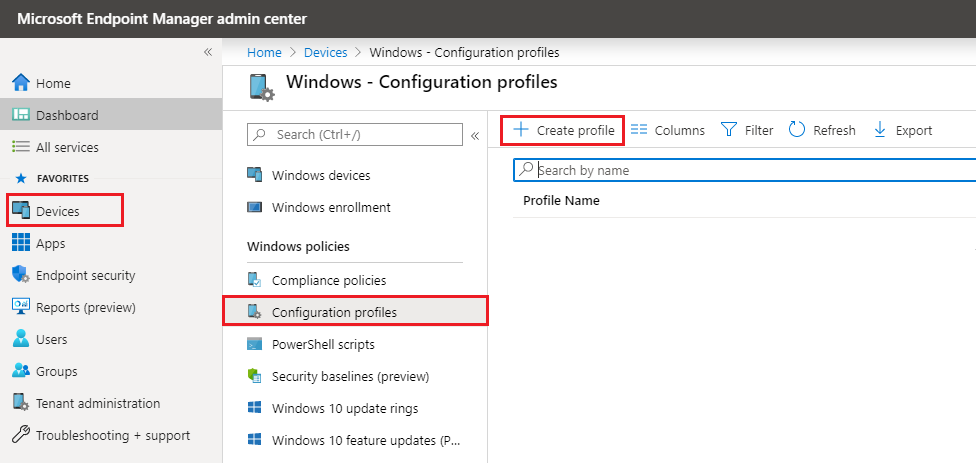
Task: Click the Export download arrow icon
Action: point(880,130)
